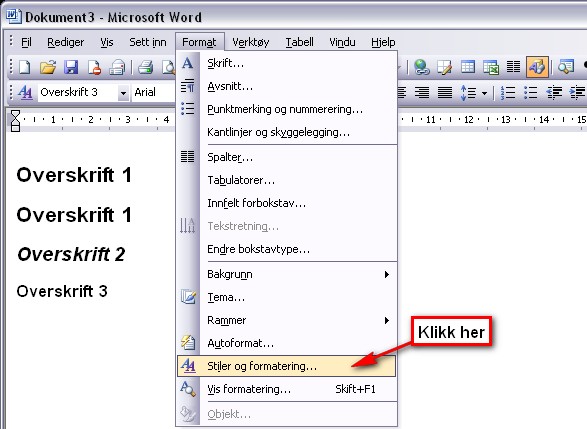Choose Innfelt forbokstav… menu entry

(286, 203)
